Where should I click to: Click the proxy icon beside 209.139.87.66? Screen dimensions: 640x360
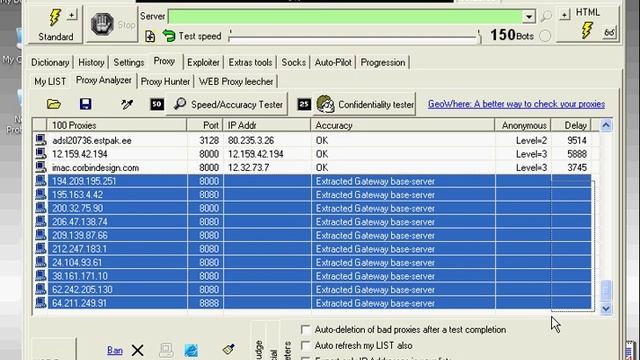(40, 235)
